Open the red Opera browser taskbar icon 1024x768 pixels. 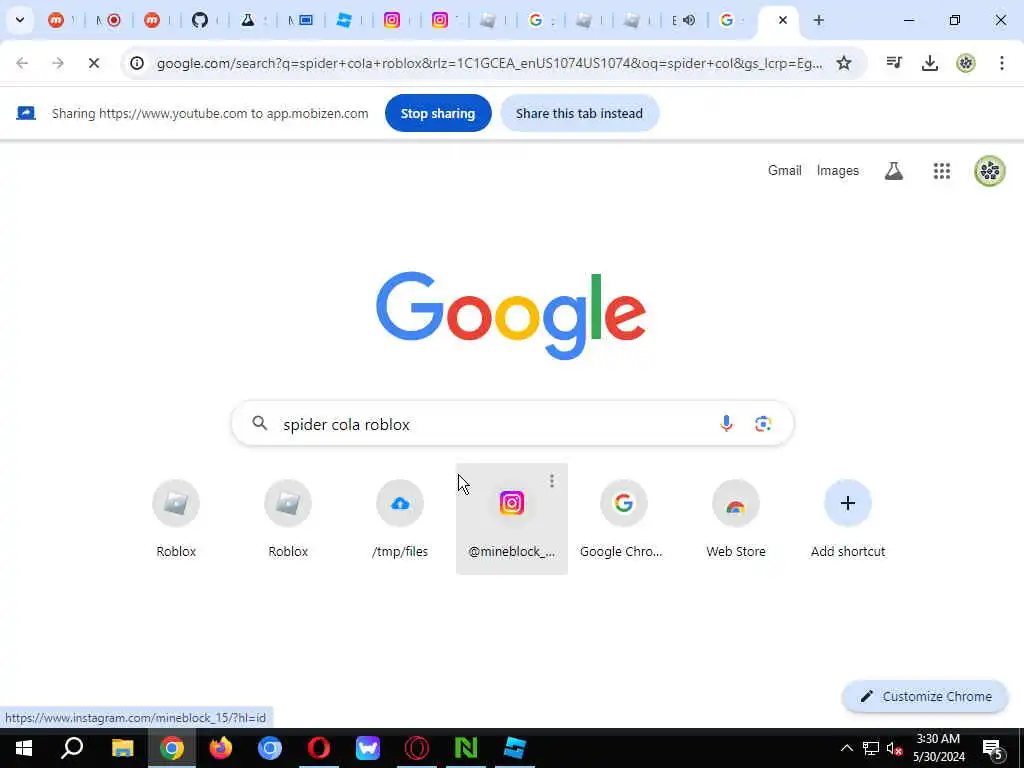tap(319, 748)
